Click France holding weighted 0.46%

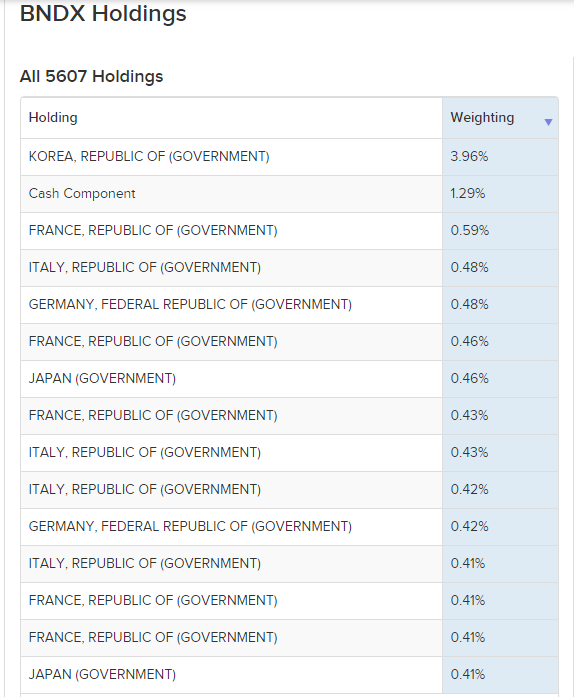tap(153, 341)
